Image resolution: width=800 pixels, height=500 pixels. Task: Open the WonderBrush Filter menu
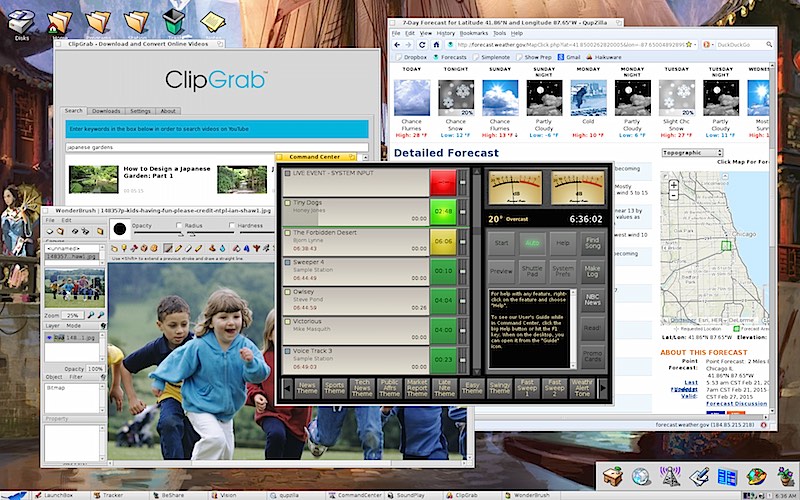point(76,377)
